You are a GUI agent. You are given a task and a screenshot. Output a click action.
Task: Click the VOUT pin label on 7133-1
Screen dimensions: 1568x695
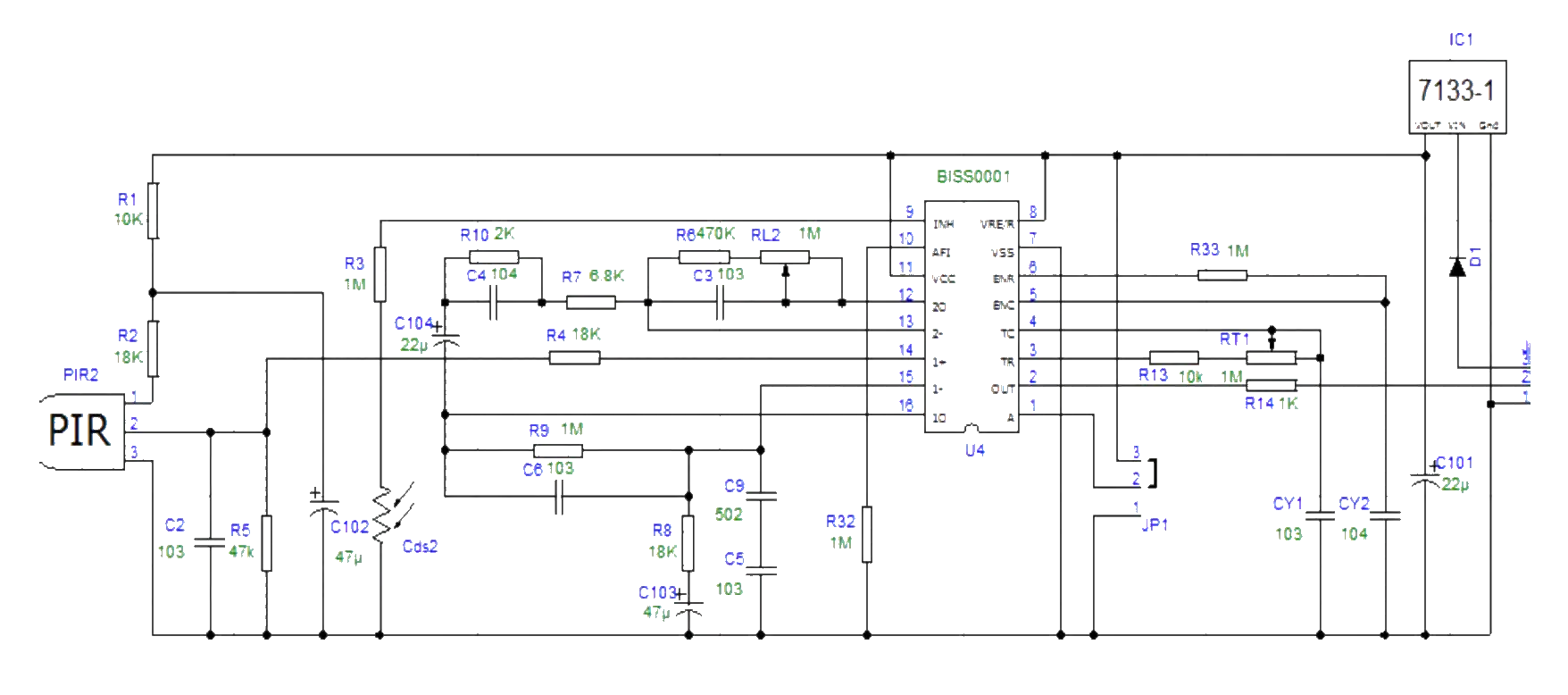tap(1428, 125)
